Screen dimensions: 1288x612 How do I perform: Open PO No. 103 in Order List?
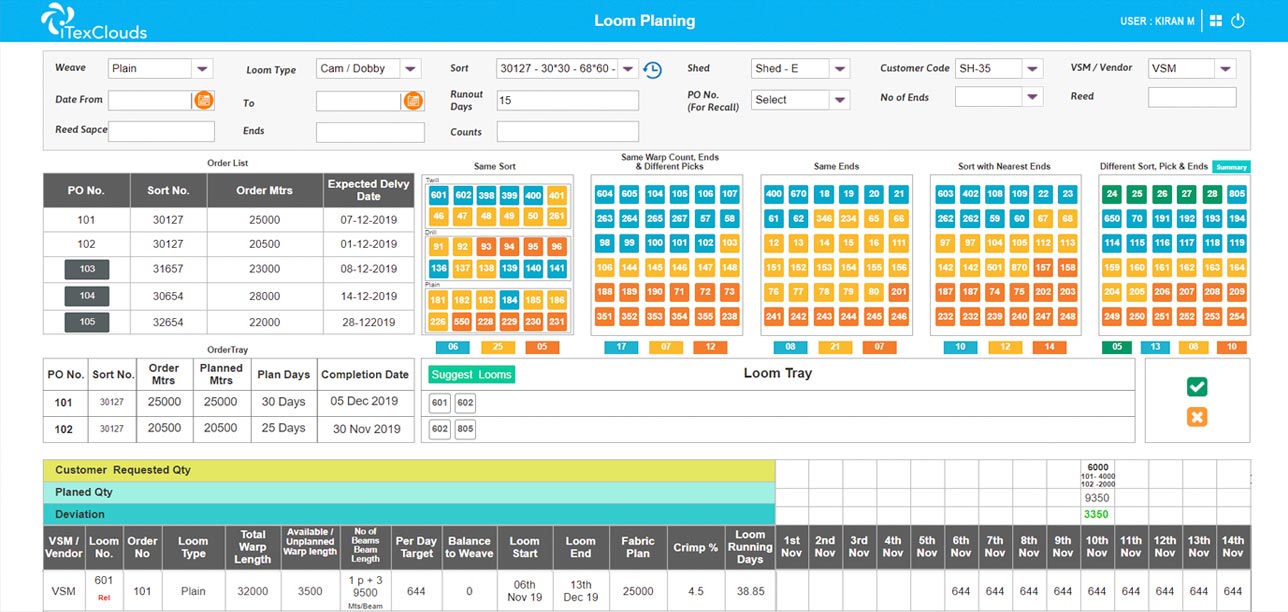pyautogui.click(x=87, y=270)
